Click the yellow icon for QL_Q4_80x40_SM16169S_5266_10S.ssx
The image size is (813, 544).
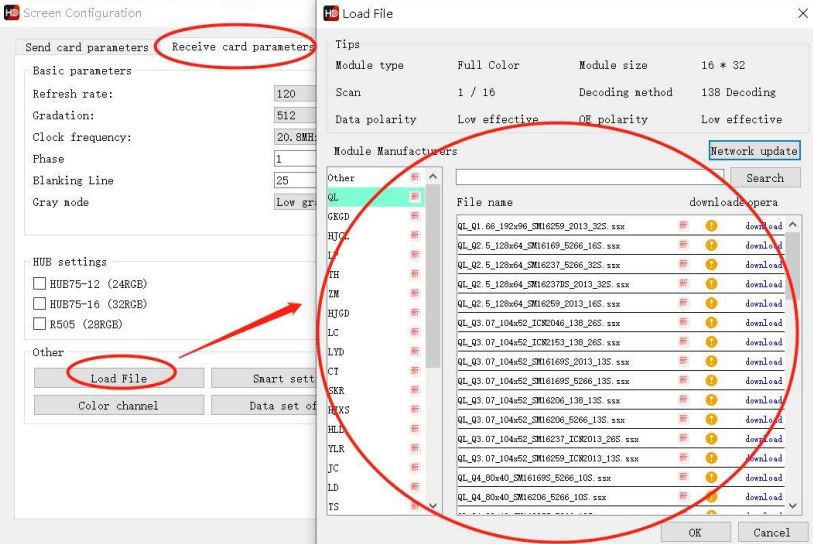pyautogui.click(x=711, y=477)
